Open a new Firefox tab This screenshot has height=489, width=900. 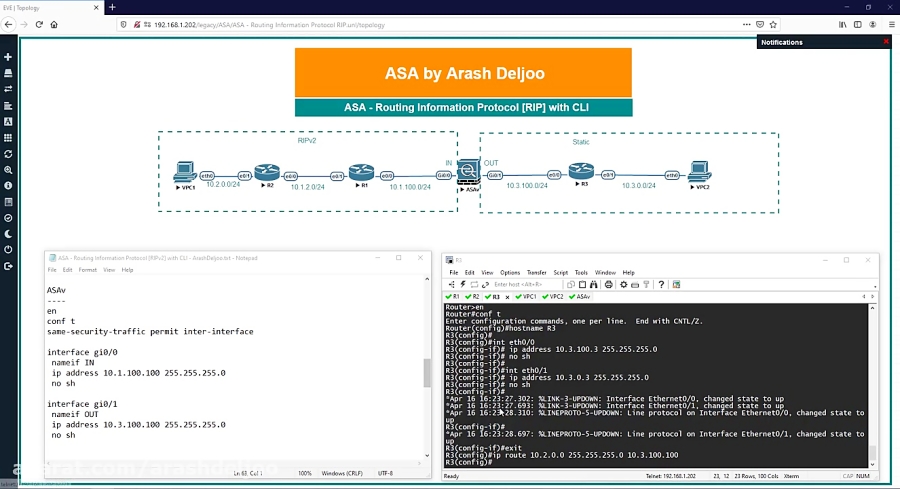click(x=112, y=7)
